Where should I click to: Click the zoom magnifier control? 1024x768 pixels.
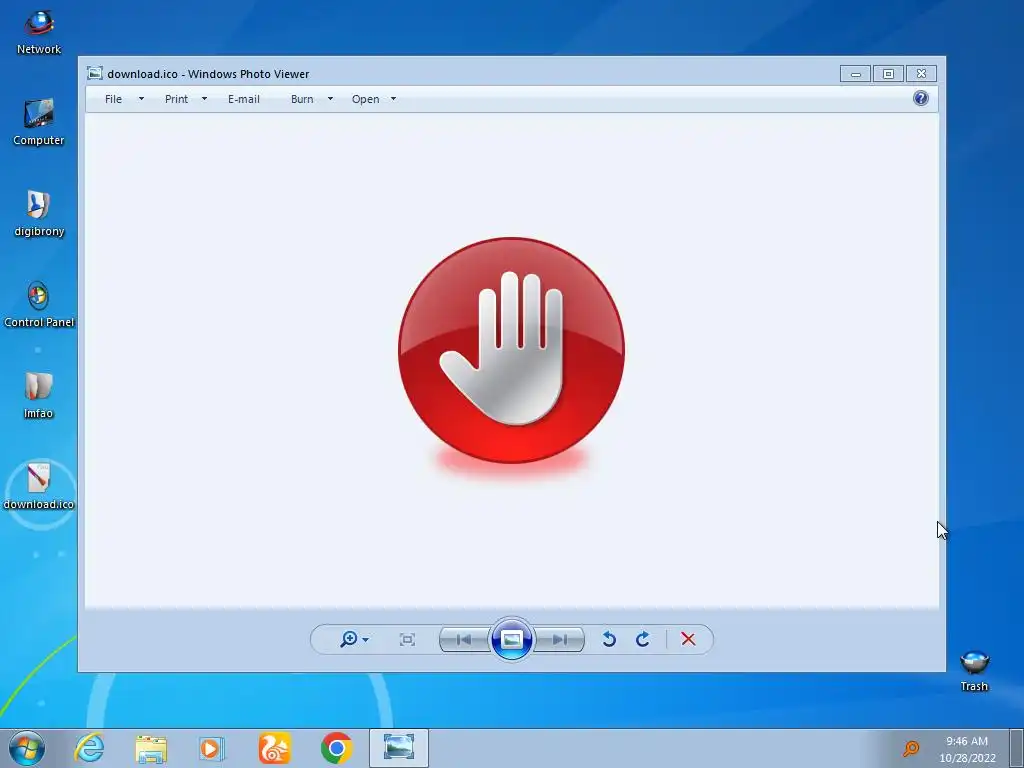(349, 639)
